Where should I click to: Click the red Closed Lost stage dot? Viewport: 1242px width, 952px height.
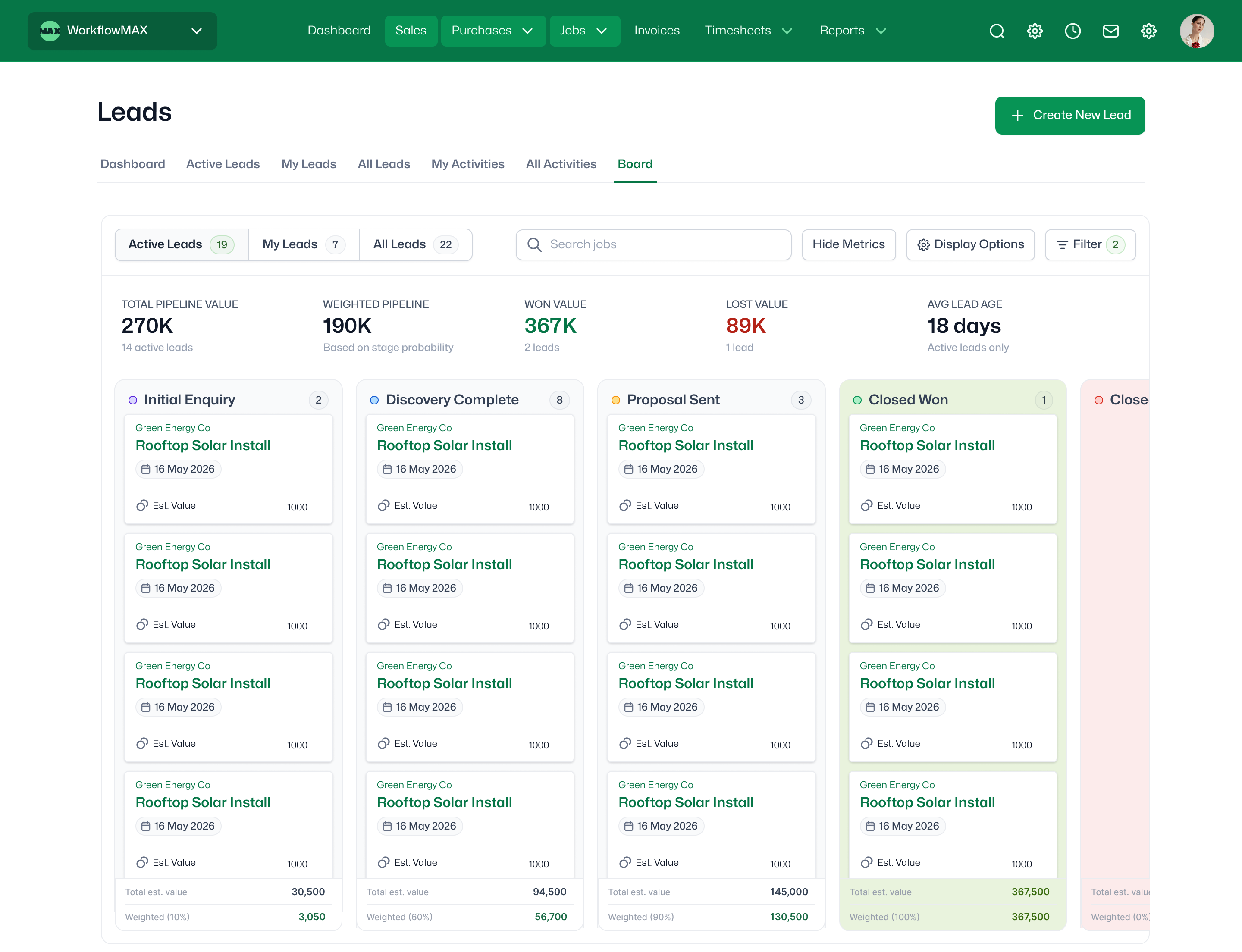(1098, 400)
